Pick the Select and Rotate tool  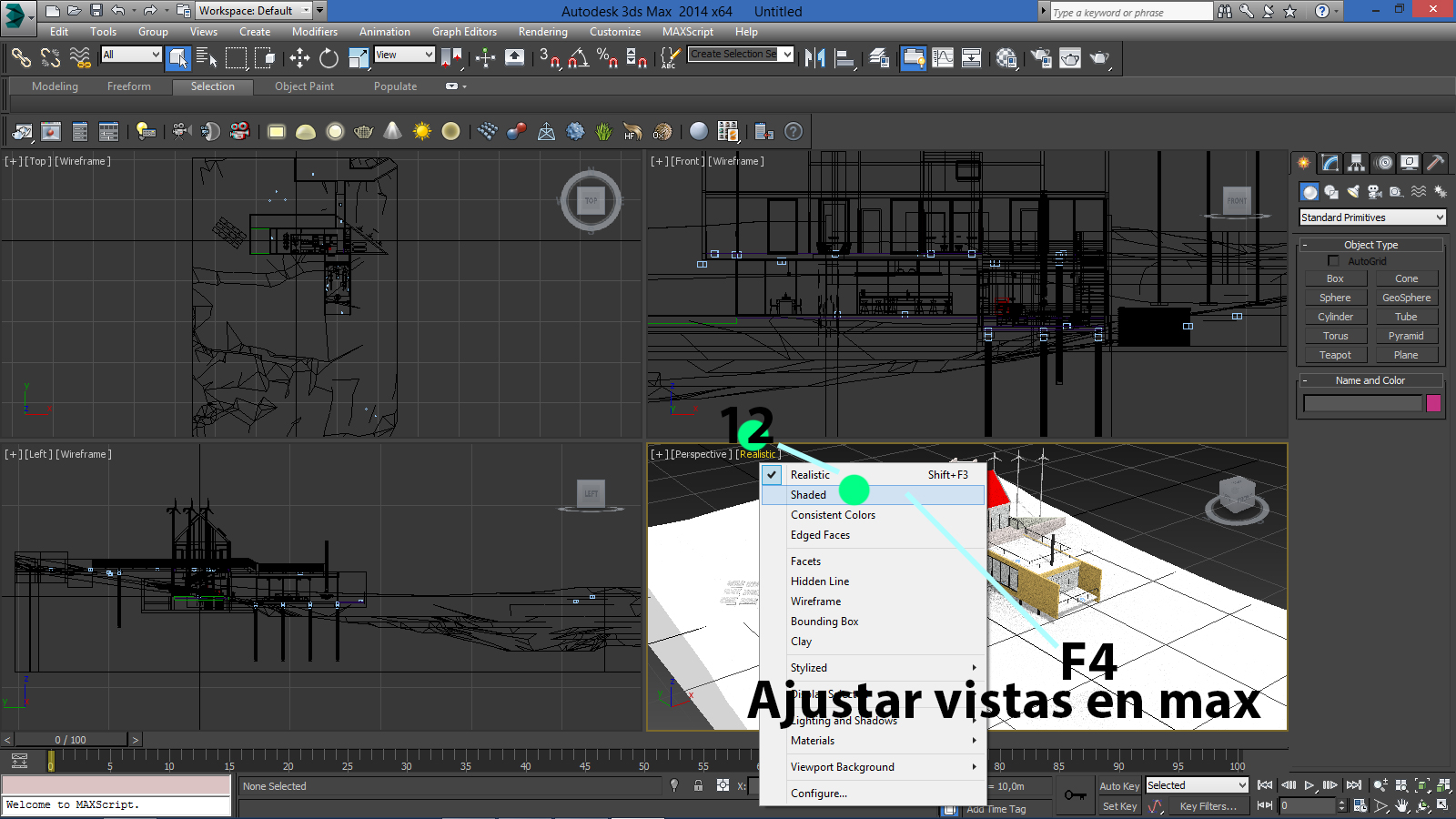[329, 58]
